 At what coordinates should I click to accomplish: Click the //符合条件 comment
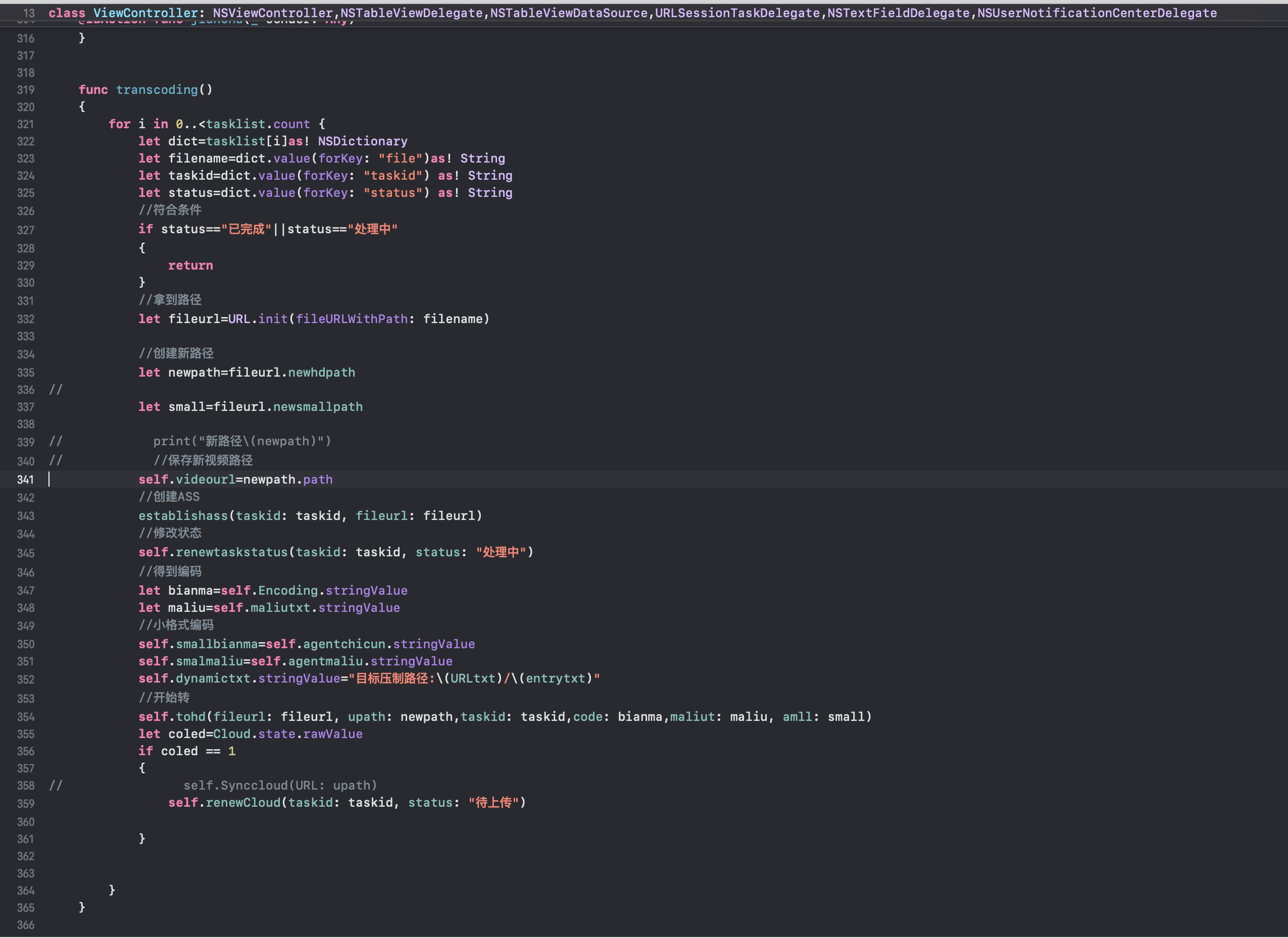[170, 210]
